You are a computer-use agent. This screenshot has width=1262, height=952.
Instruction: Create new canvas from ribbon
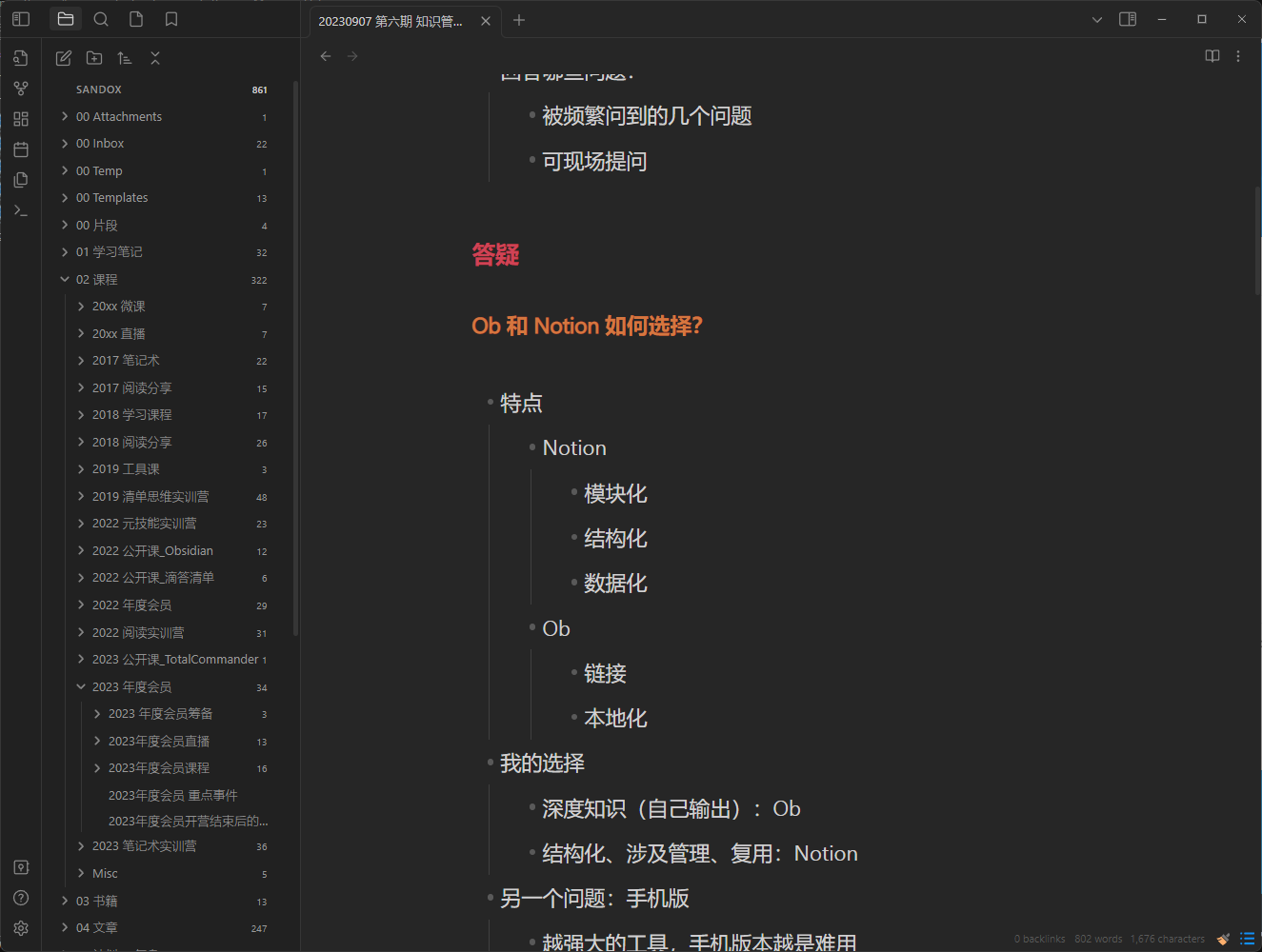(21, 119)
